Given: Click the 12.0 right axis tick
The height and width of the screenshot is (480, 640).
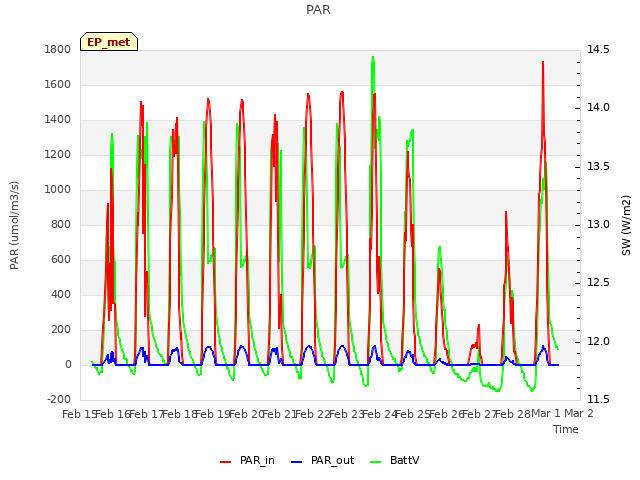Looking at the screenshot, I should (598, 342).
